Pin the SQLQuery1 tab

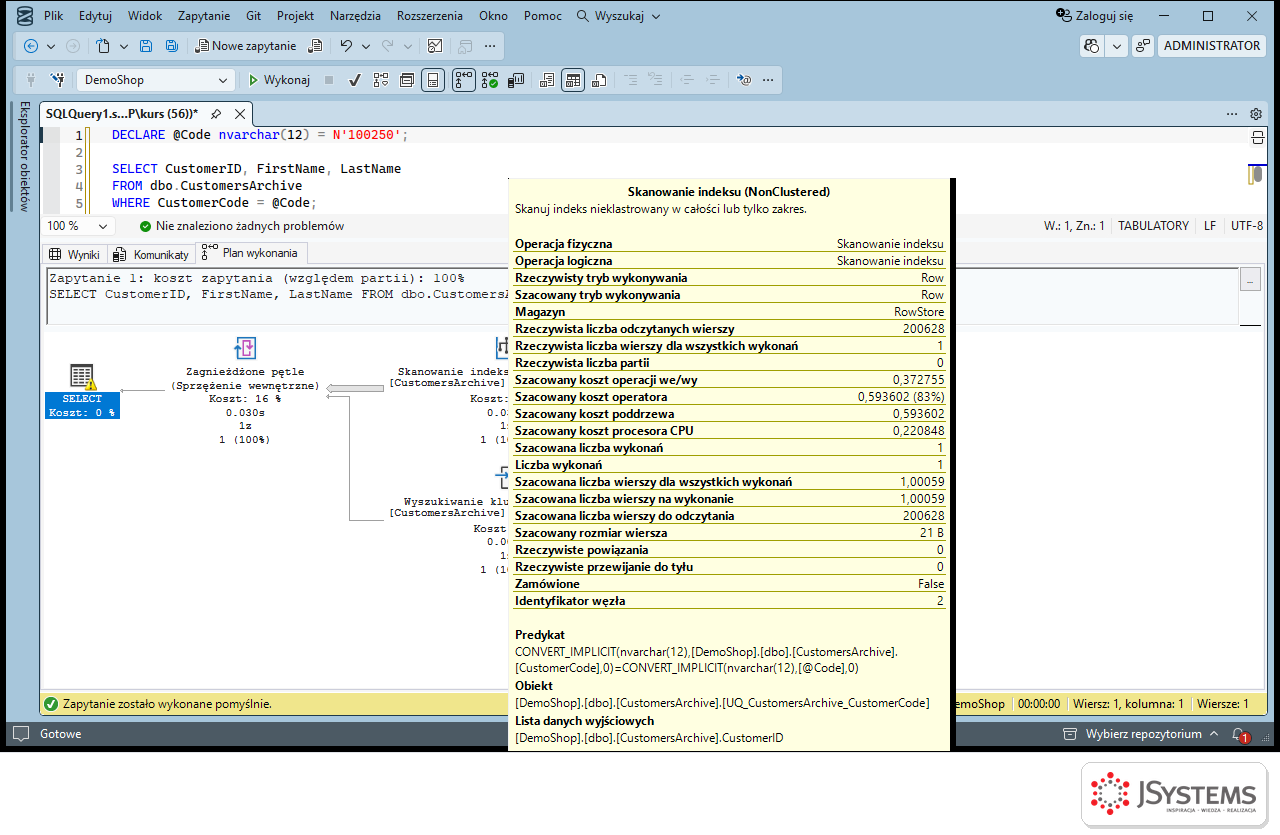click(x=215, y=114)
